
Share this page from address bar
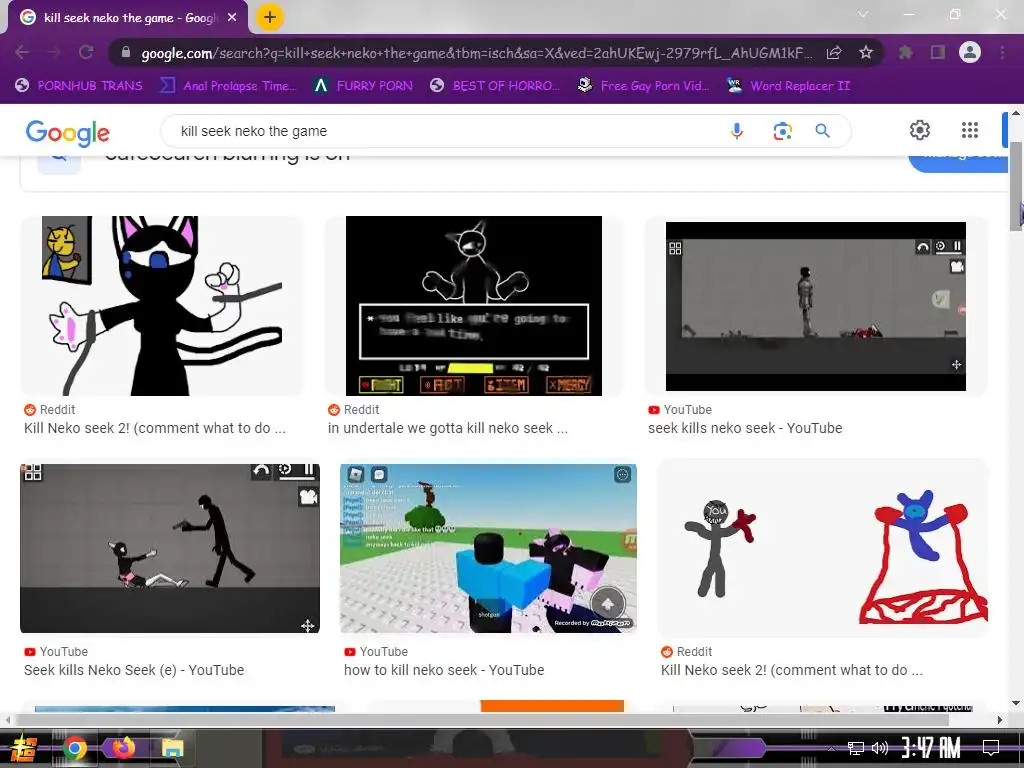(x=834, y=53)
